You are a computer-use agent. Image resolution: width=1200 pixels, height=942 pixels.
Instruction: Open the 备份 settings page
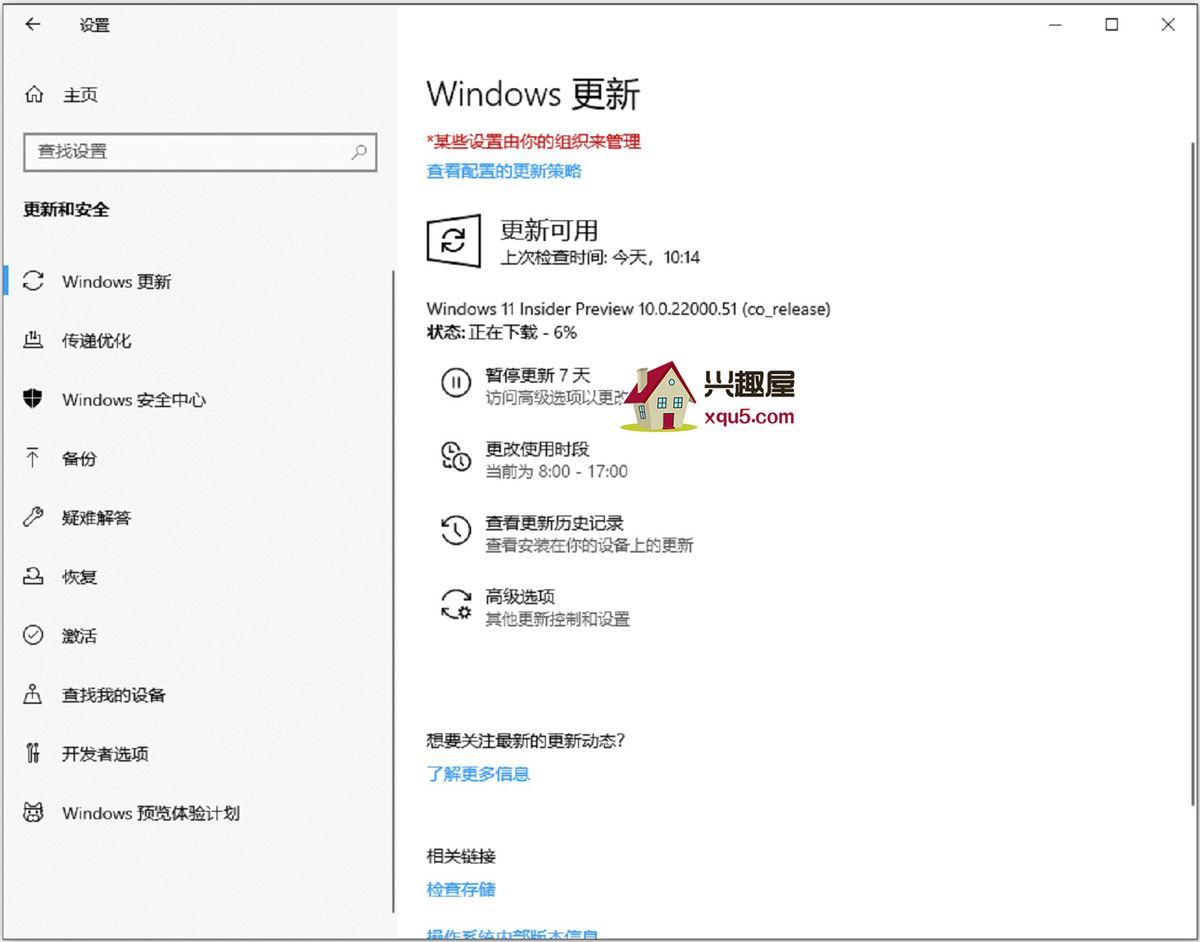(80, 458)
